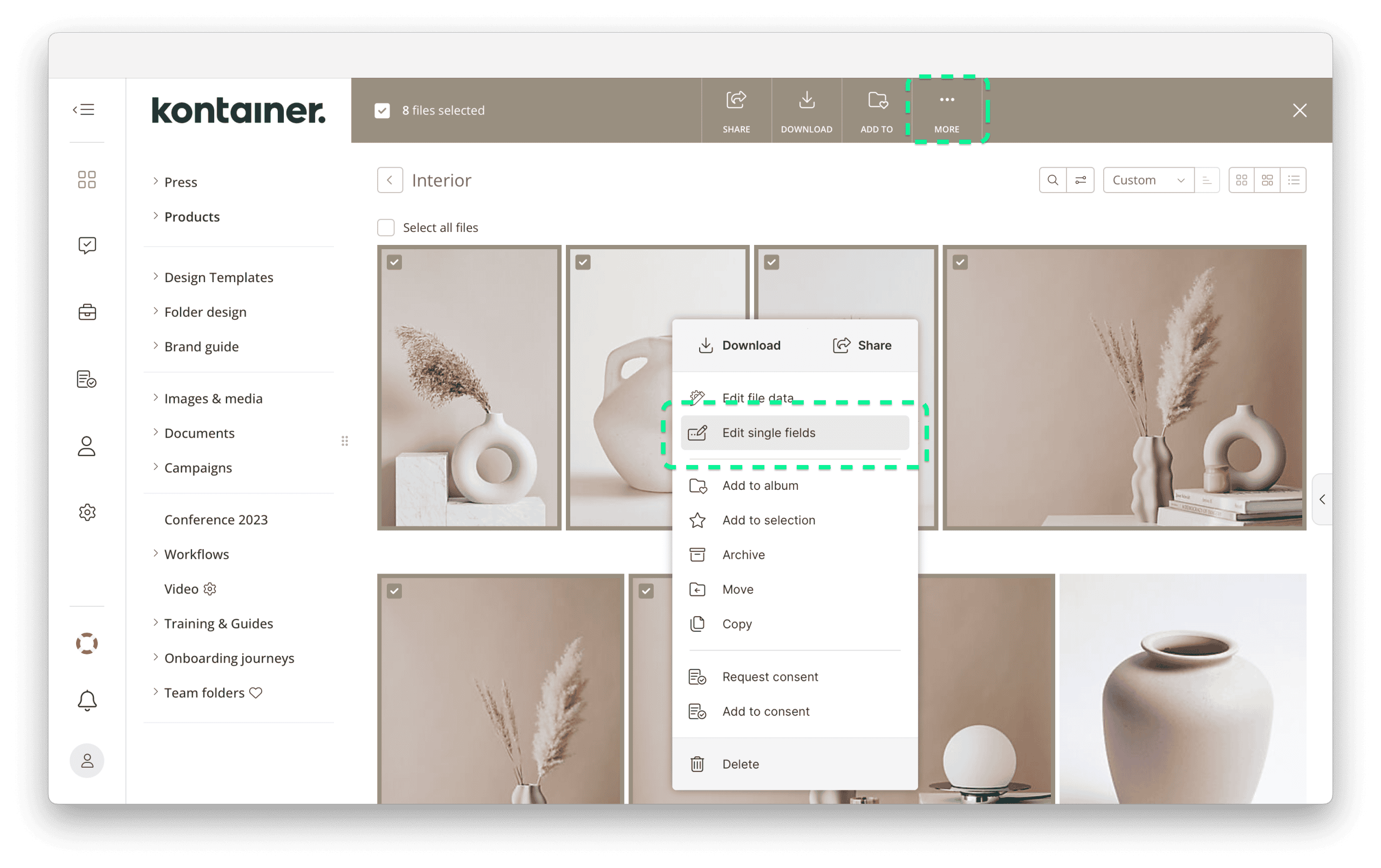Screen dimensions: 1381x868
Task: Open the filter settings icon next to search
Action: pyautogui.click(x=1081, y=180)
